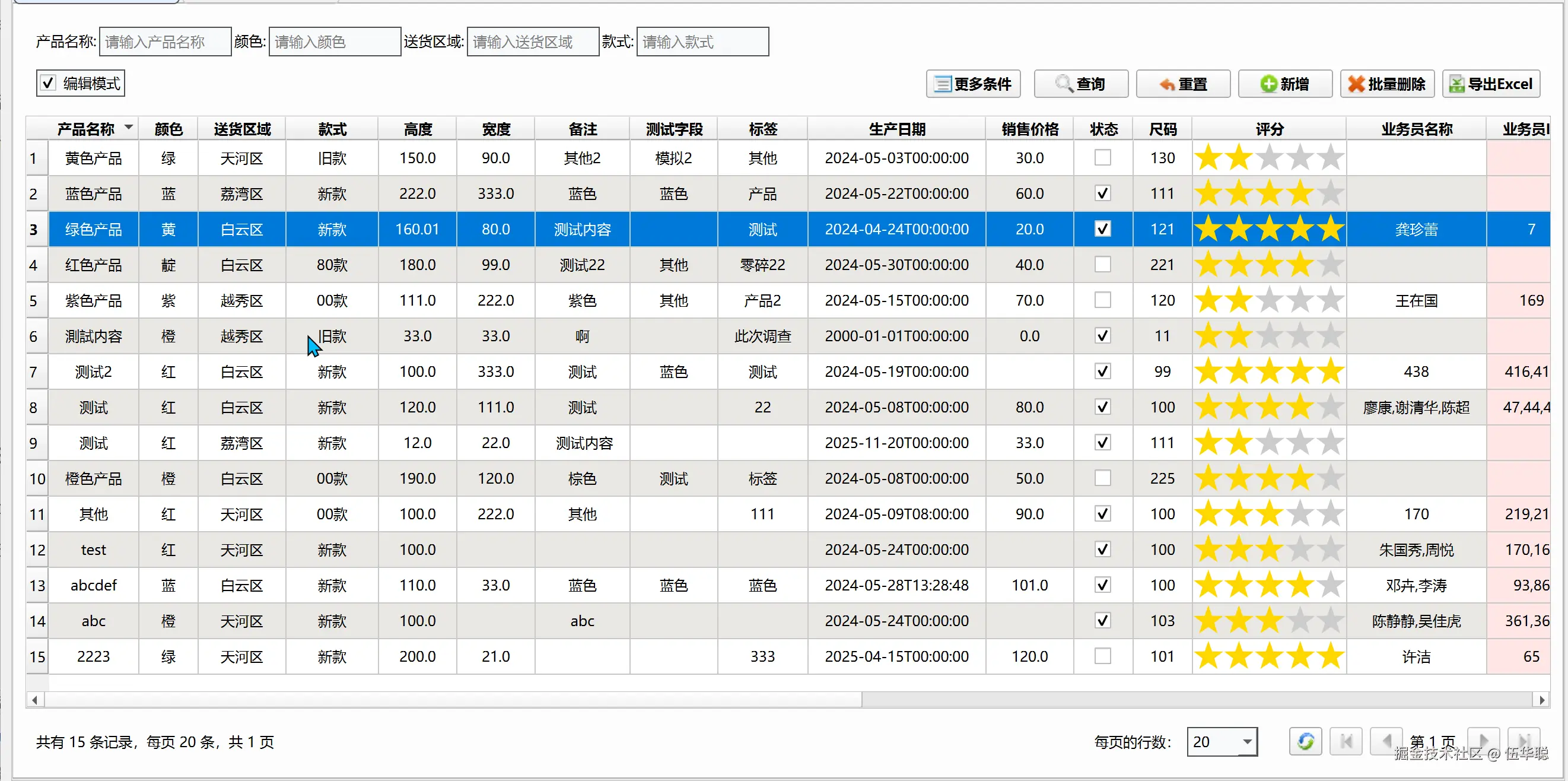
Task: Set fifth star rating for 紫色产品 row
Action: tap(1330, 301)
